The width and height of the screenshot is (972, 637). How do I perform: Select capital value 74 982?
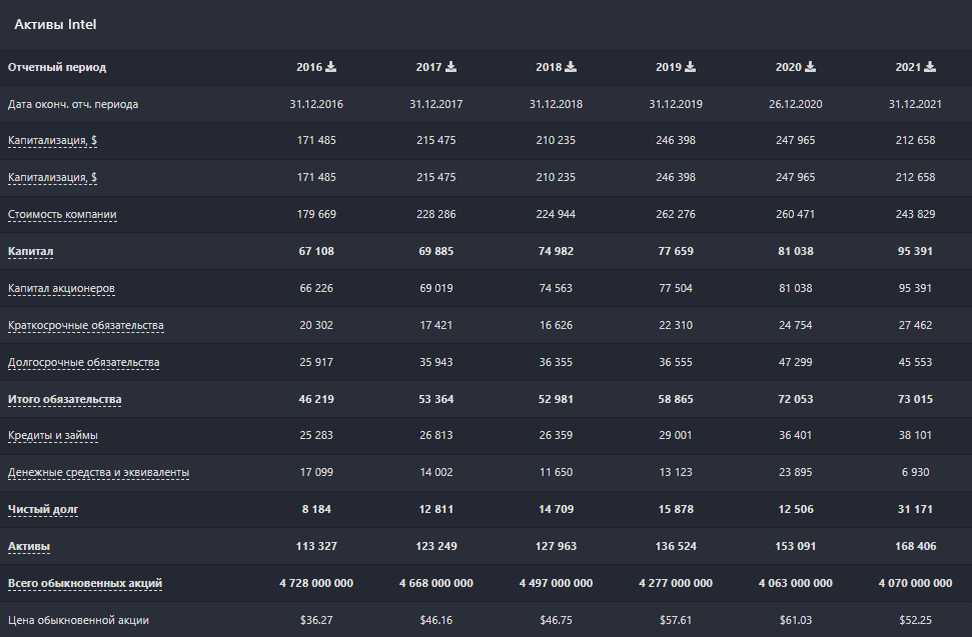556,252
